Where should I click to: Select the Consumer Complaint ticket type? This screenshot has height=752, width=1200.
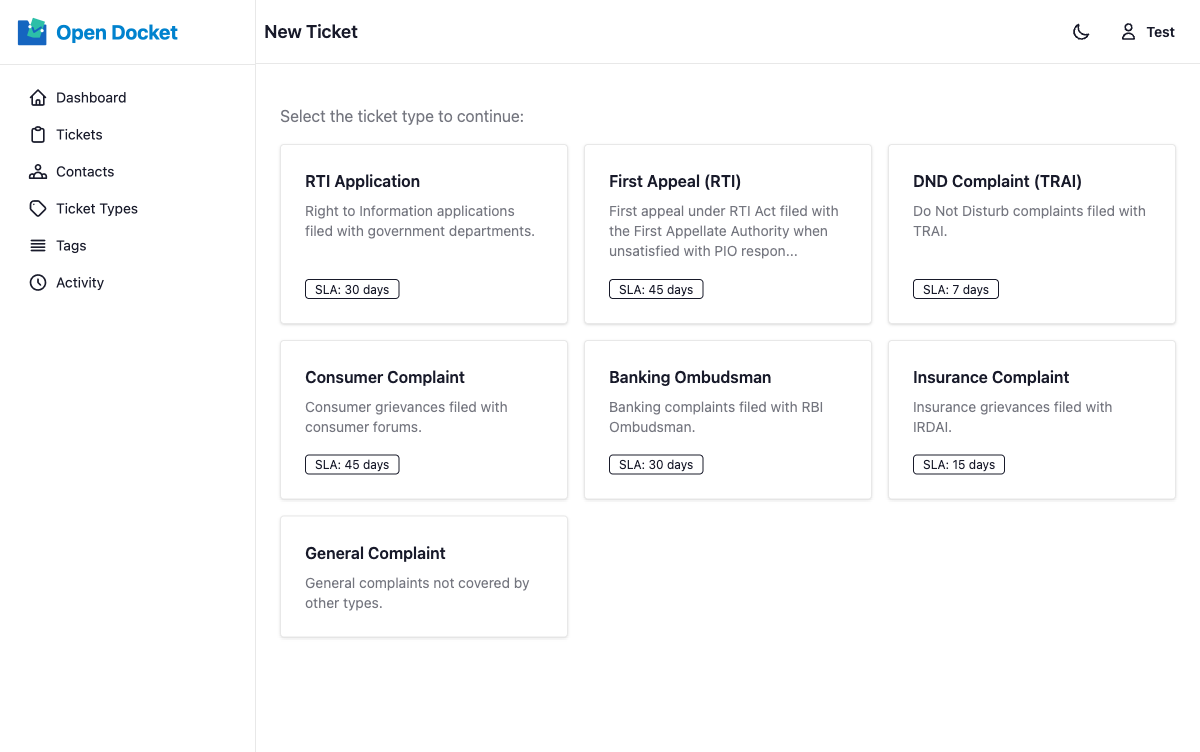tap(423, 419)
